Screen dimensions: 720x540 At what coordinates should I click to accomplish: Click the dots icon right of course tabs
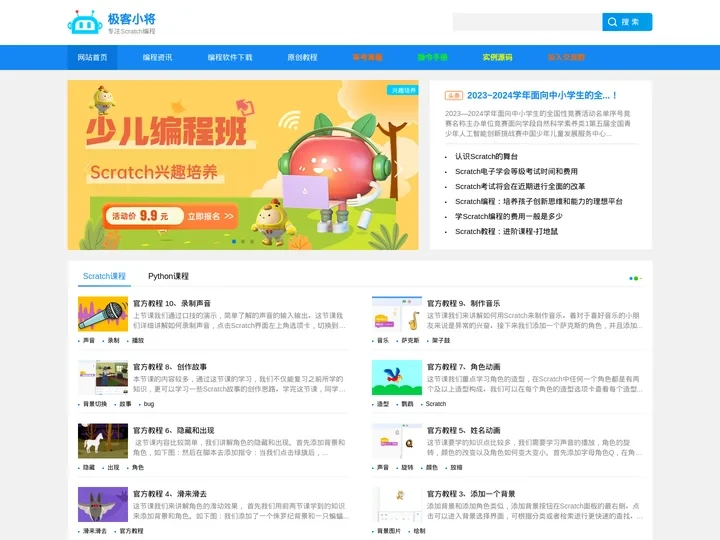636,278
